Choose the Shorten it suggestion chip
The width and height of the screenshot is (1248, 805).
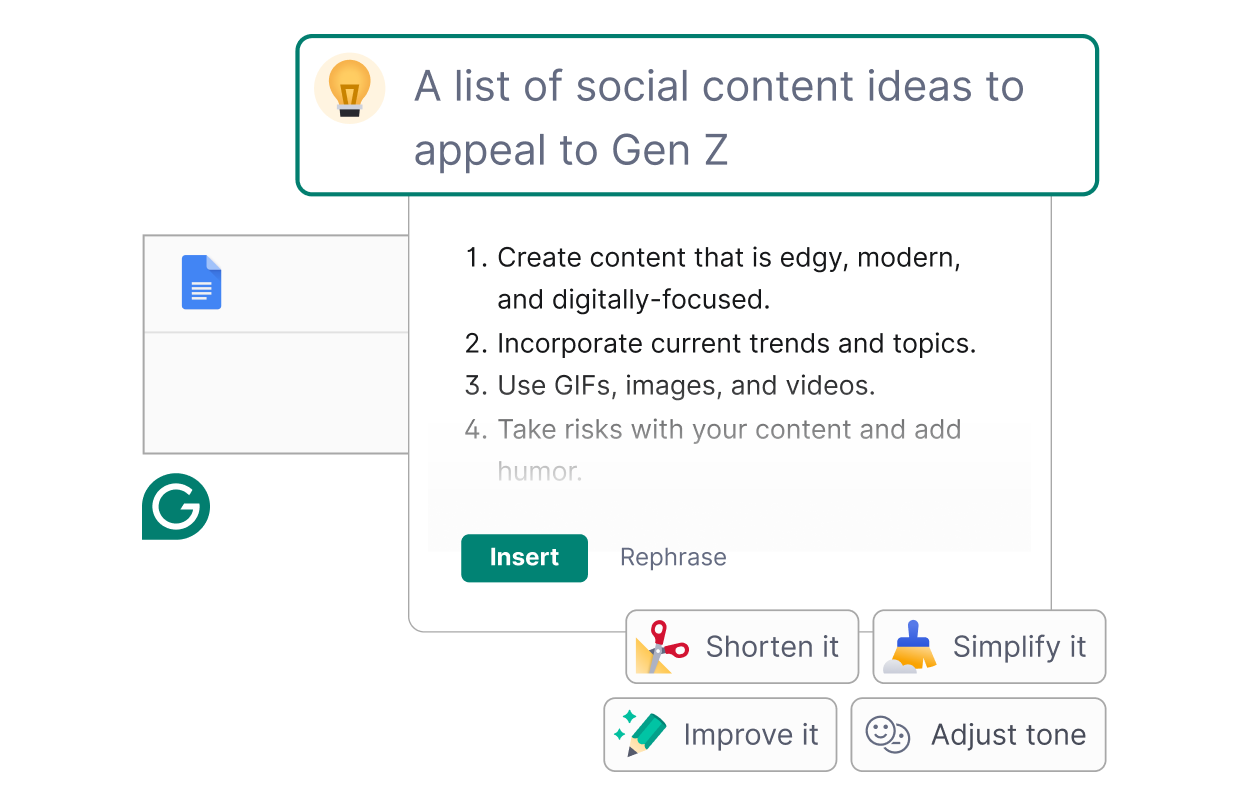(x=742, y=646)
